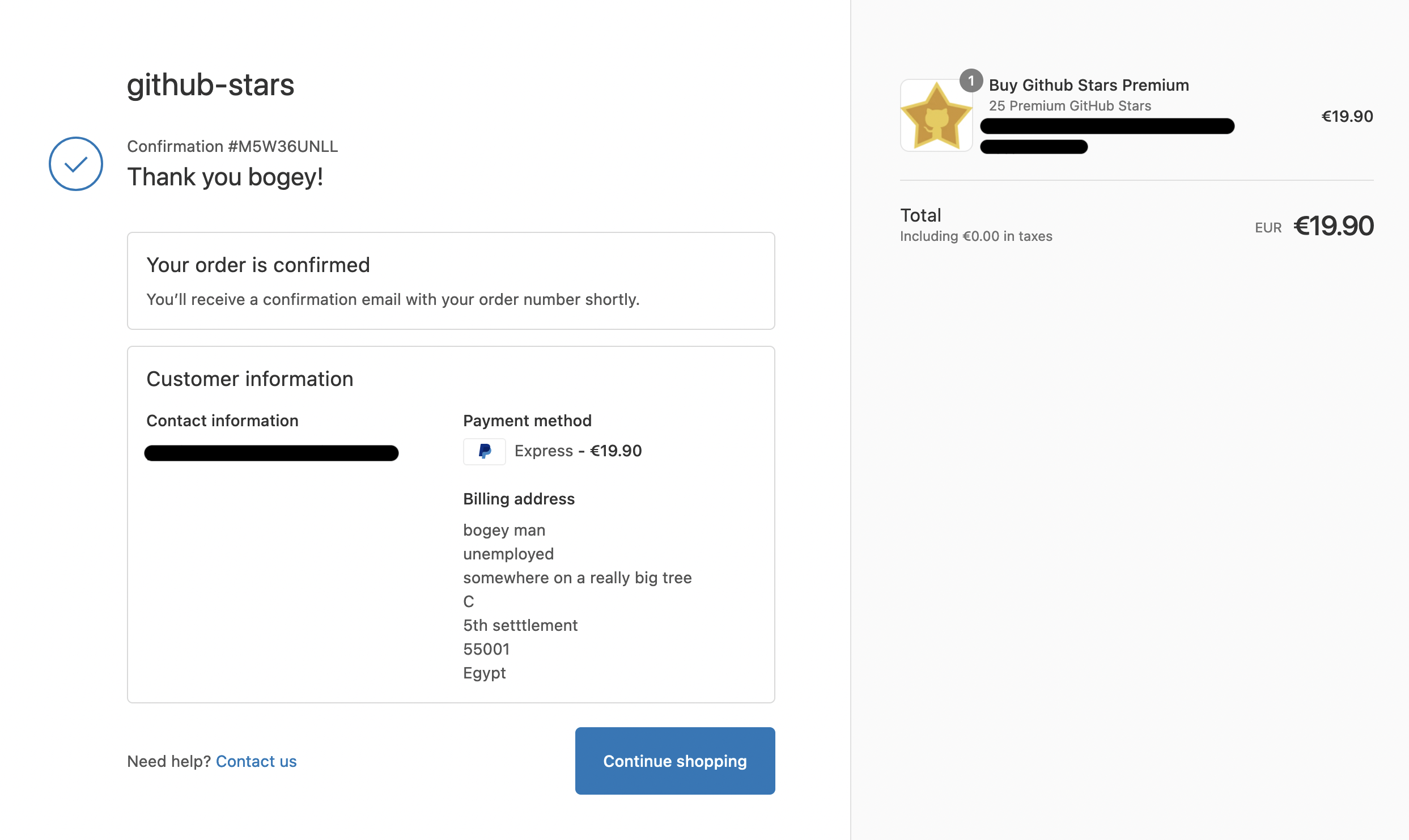Expand the Your order is confirmed panel
This screenshot has width=1409, height=840.
click(258, 265)
